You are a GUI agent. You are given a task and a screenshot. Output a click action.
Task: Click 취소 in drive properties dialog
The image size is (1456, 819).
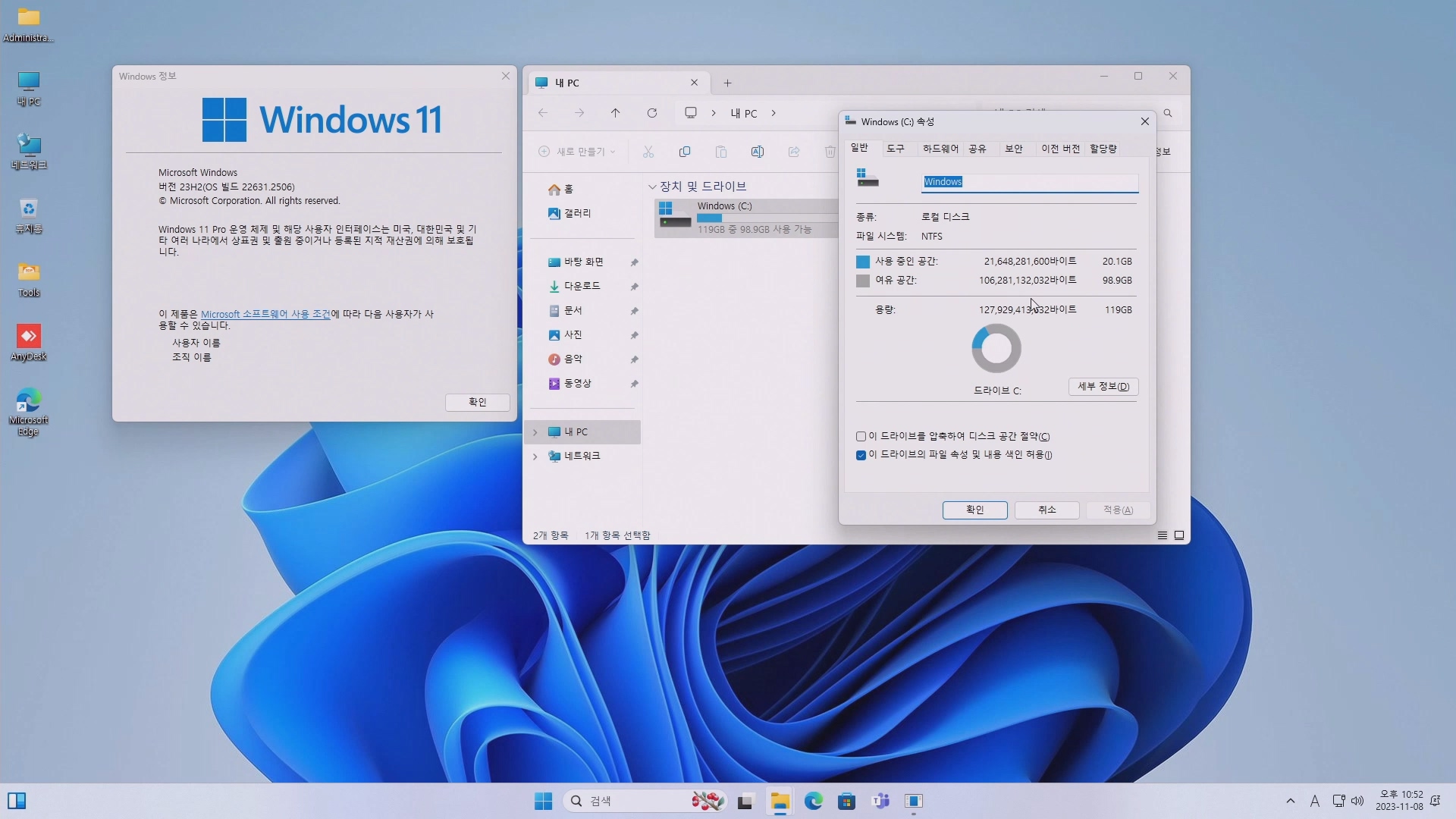click(1046, 510)
